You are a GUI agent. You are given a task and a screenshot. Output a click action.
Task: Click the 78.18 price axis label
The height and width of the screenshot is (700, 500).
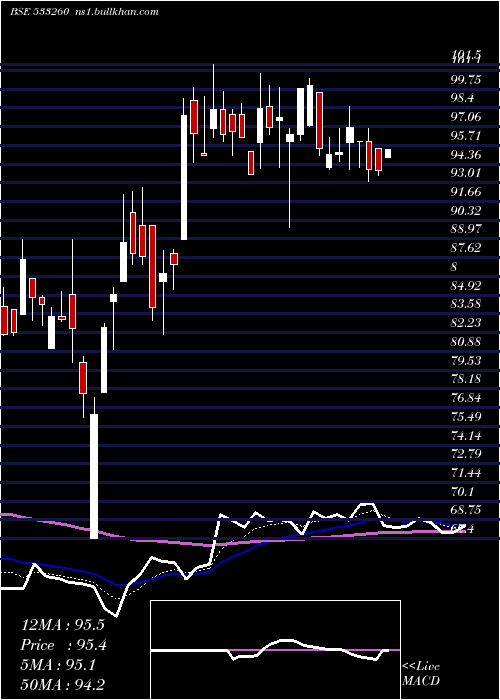[x=466, y=379]
